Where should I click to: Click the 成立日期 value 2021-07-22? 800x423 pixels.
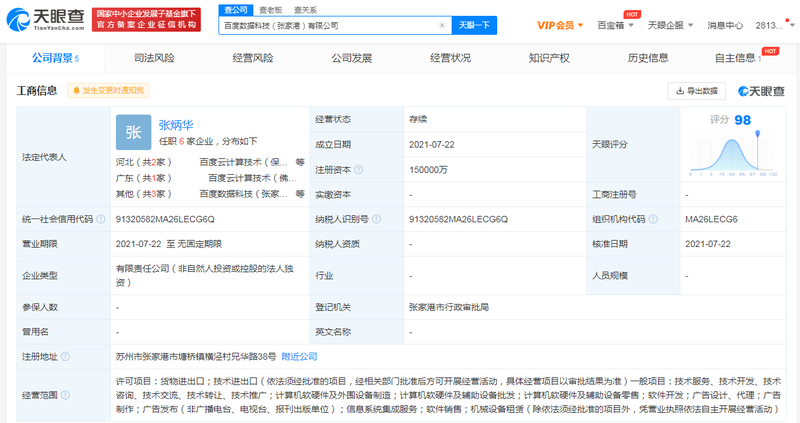[432, 145]
